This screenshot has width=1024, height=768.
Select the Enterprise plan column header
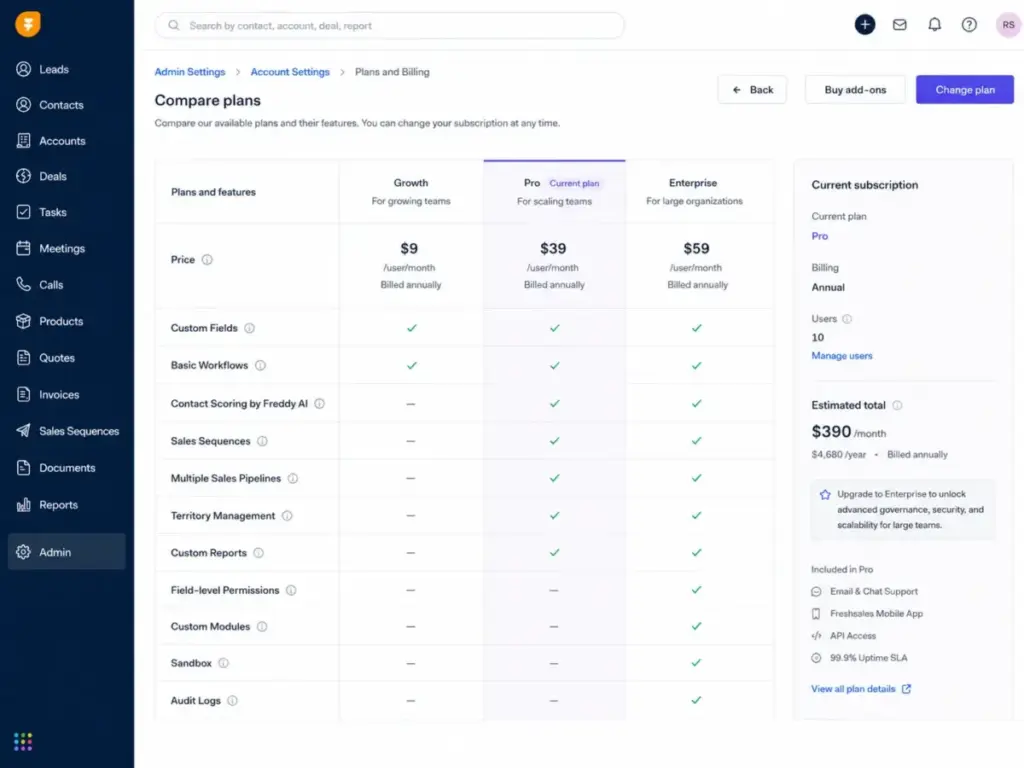tap(694, 192)
